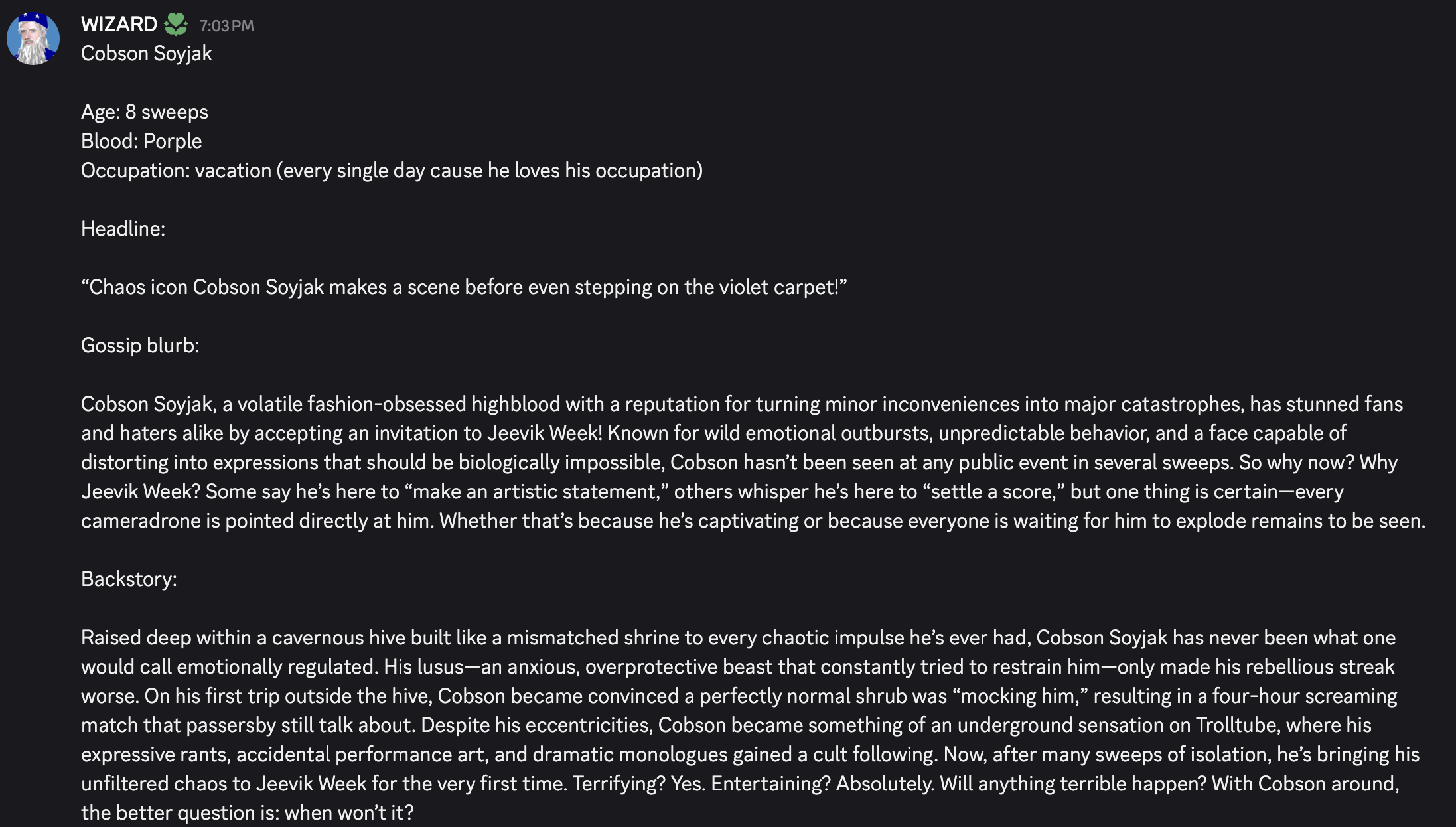Open the WIZARD username profile
The width and height of the screenshot is (1456, 827).
pos(119,25)
